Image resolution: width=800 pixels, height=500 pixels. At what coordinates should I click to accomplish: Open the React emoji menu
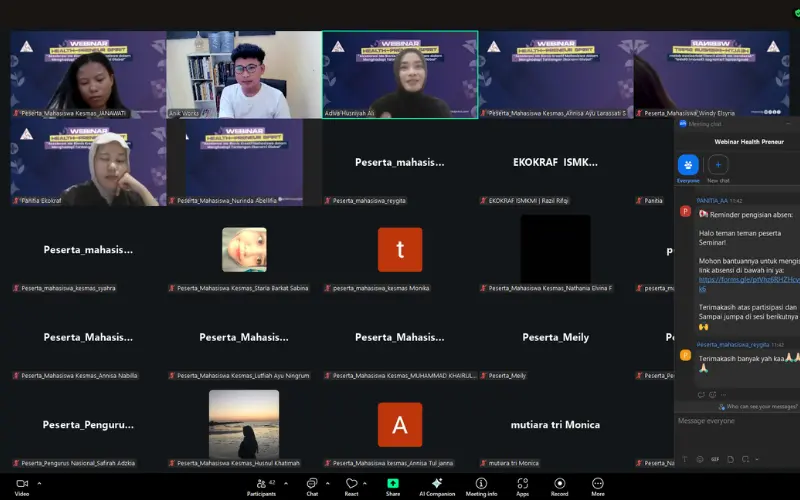pos(351,484)
